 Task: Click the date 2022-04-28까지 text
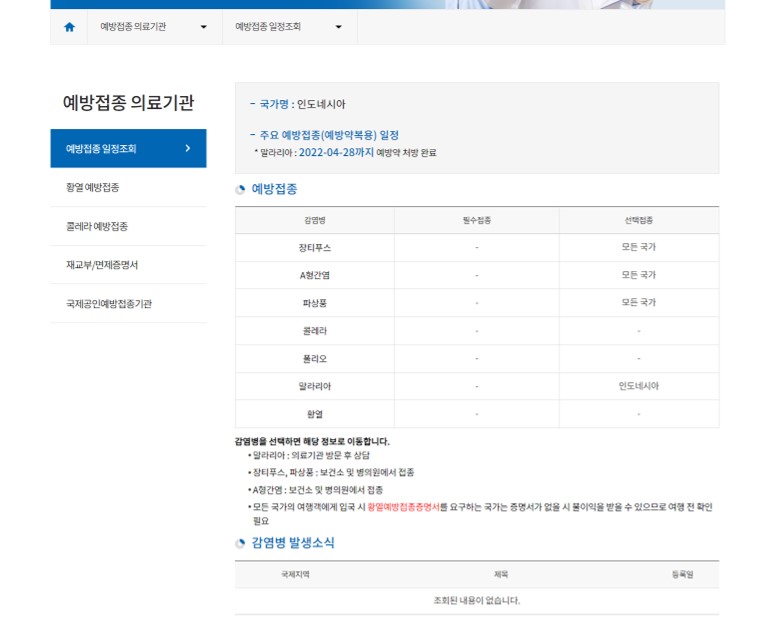point(336,152)
